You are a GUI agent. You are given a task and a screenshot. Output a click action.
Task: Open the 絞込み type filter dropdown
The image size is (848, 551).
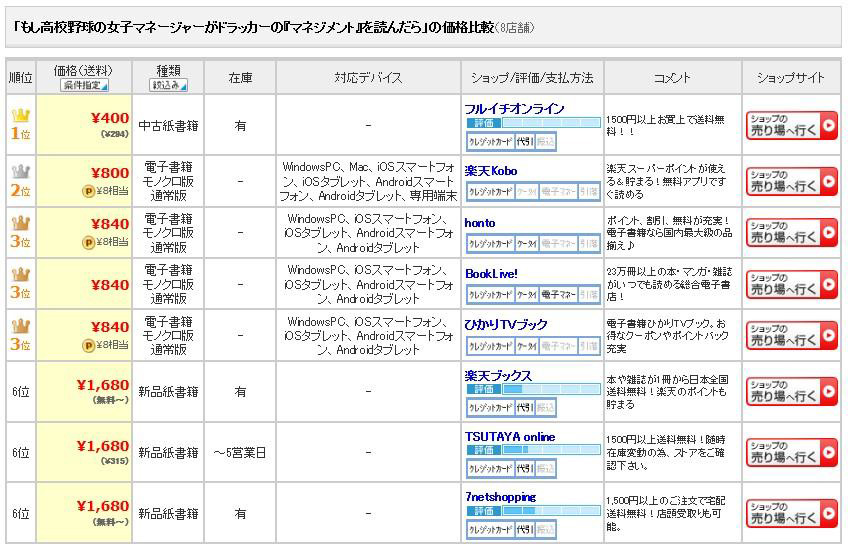[168, 85]
